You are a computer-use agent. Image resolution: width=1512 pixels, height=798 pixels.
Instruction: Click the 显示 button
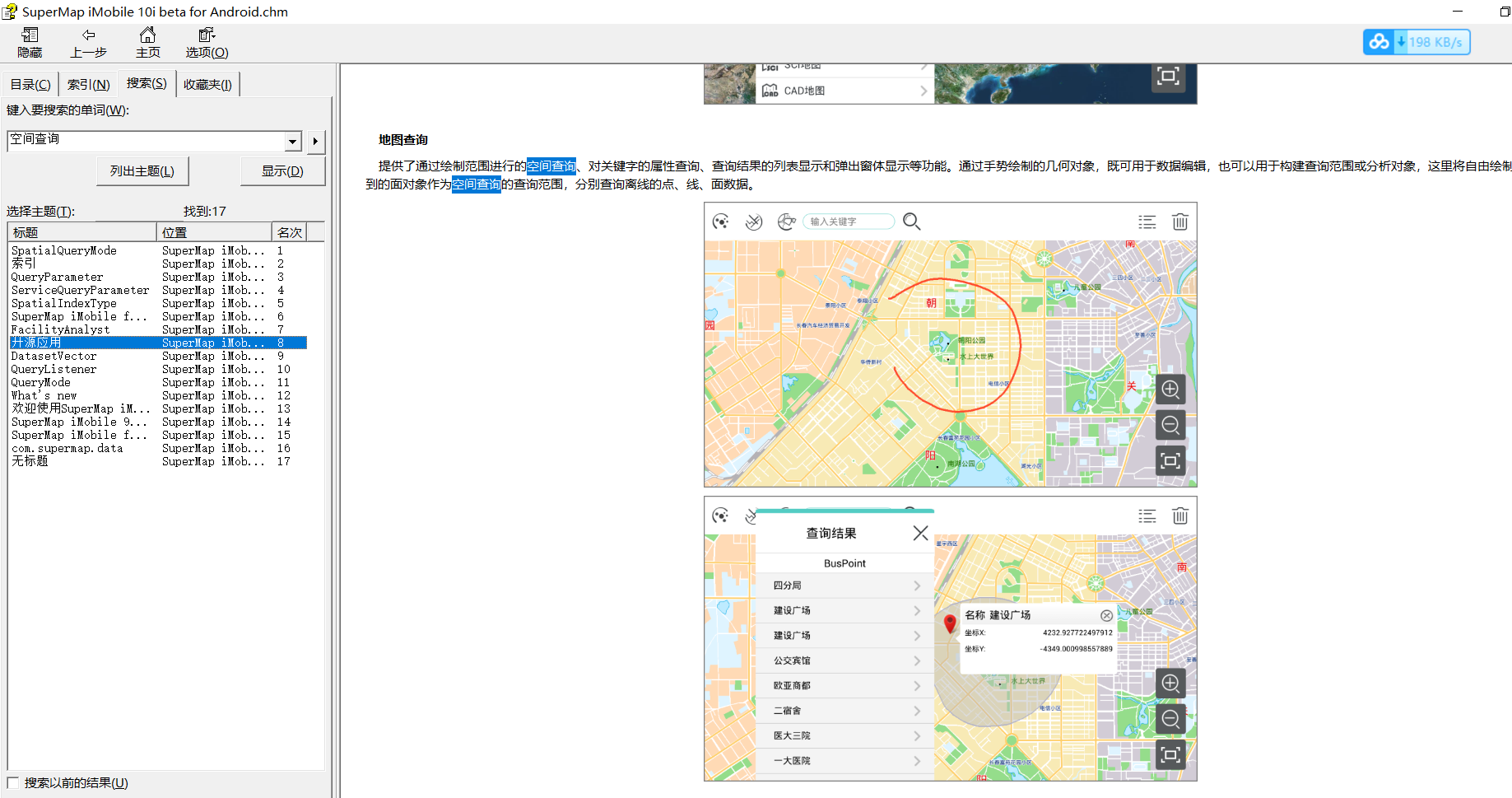[282, 171]
